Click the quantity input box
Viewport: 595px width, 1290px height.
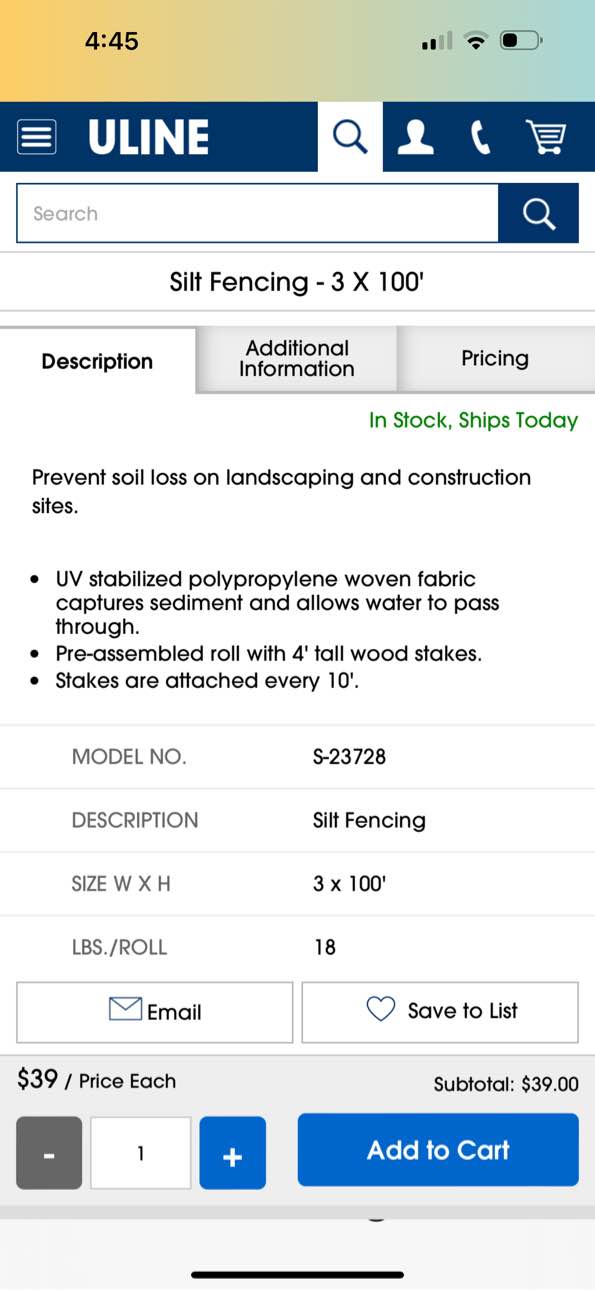point(141,1153)
